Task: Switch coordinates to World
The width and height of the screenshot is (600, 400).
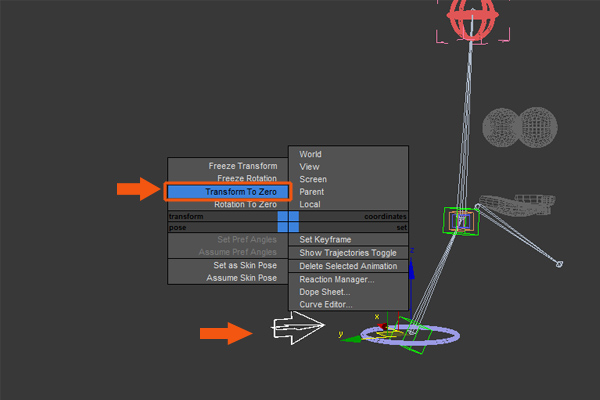Action: pos(310,154)
